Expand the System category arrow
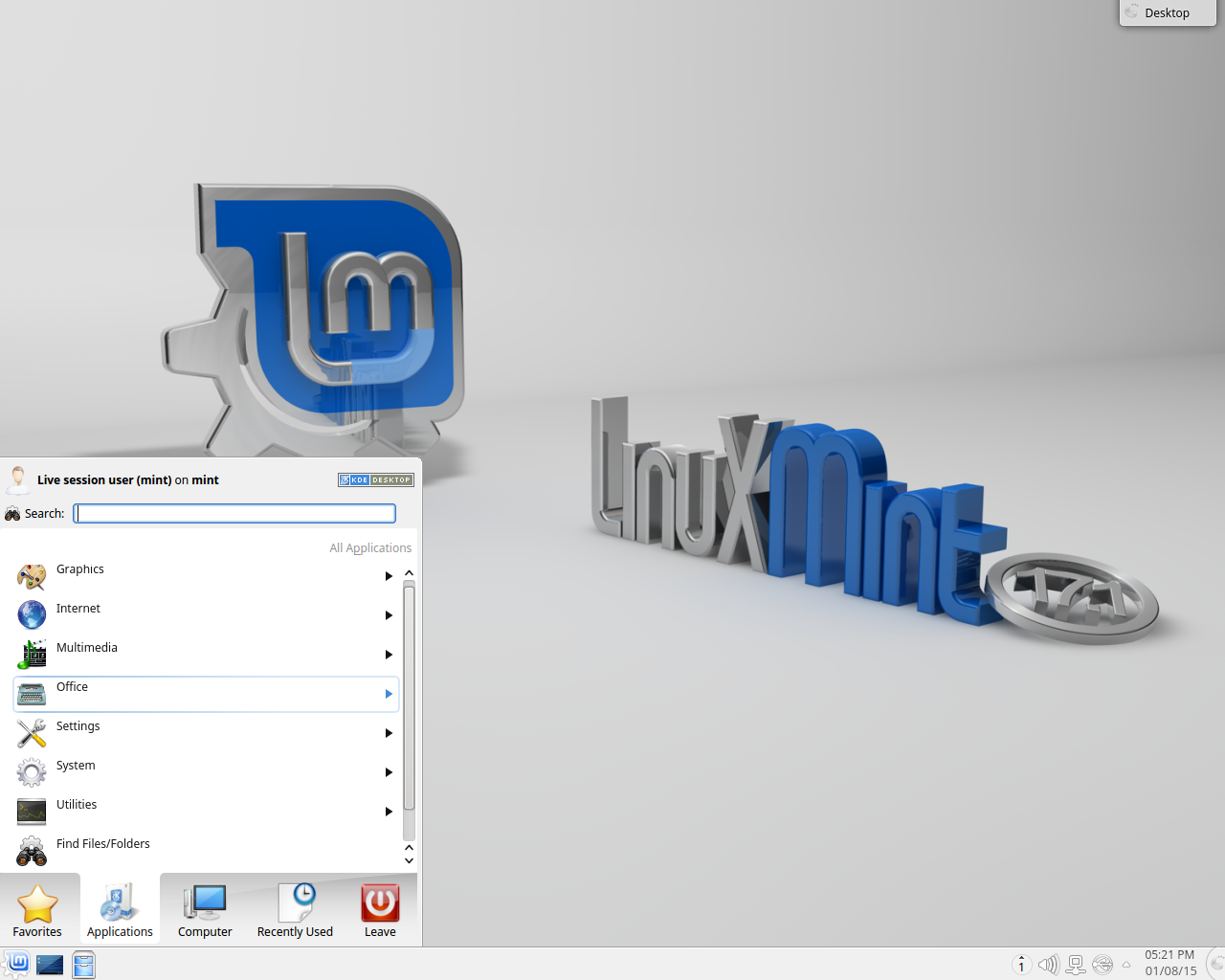This screenshot has height=980, width=1225. [389, 772]
